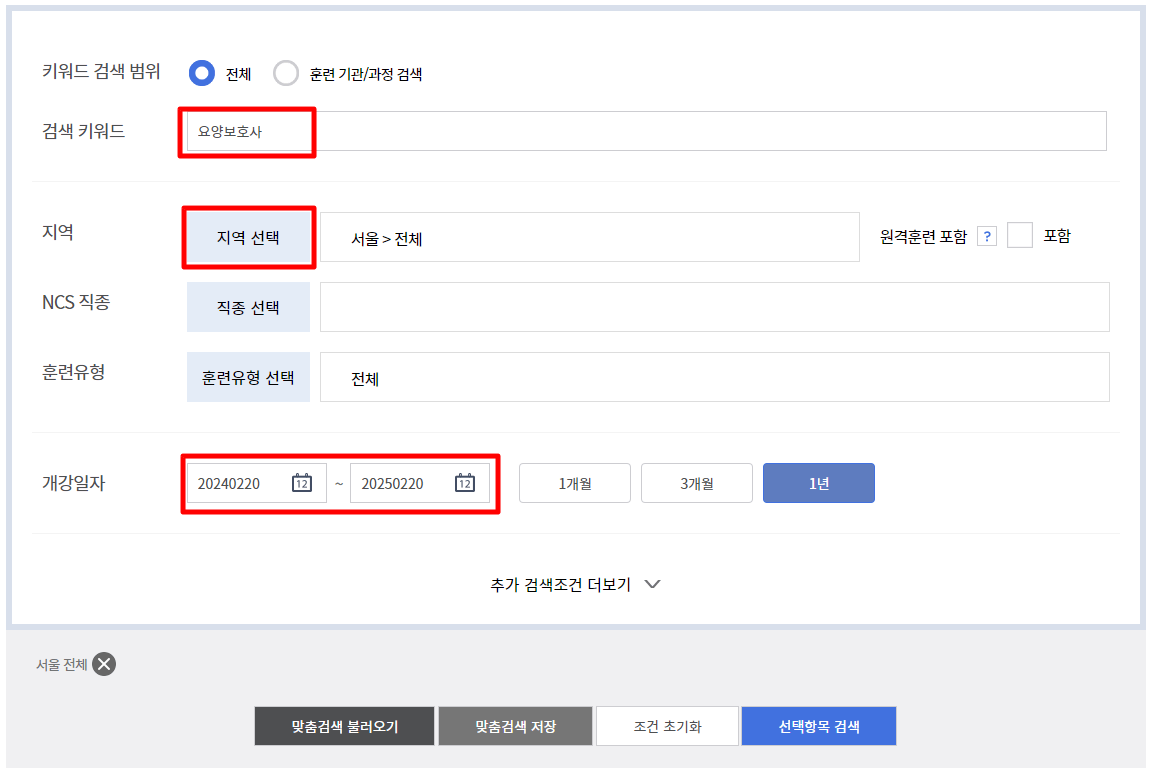
Task: Open the 지역 선택 region picker
Action: click(x=248, y=236)
